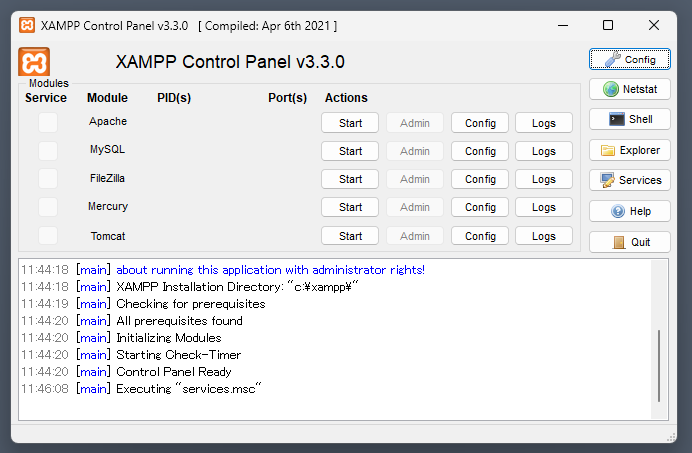The width and height of the screenshot is (692, 453).
Task: Toggle the FileZilla service checkbox
Action: [48, 178]
